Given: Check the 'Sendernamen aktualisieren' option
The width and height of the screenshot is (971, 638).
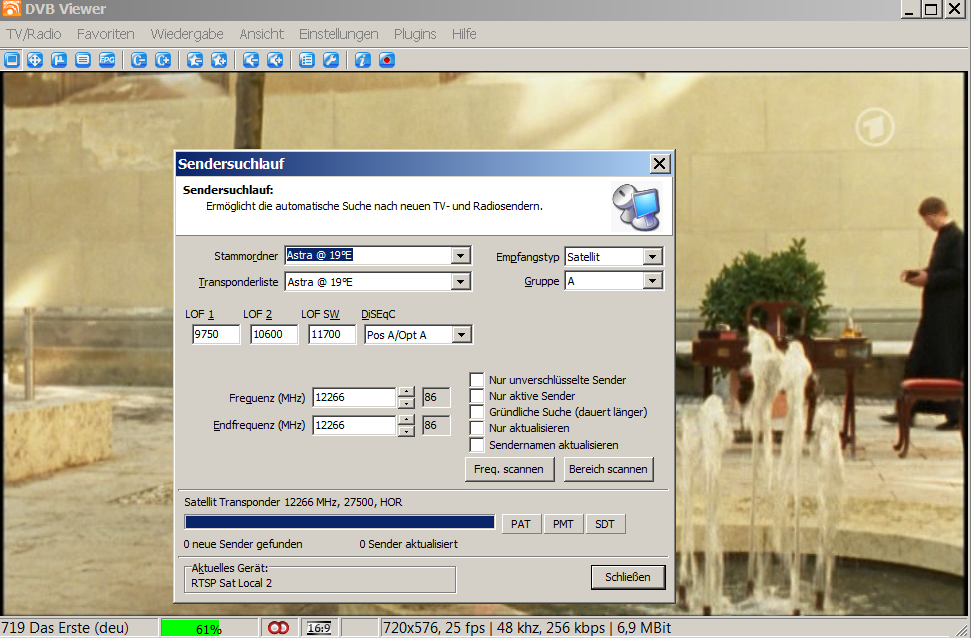Looking at the screenshot, I should pos(477,445).
